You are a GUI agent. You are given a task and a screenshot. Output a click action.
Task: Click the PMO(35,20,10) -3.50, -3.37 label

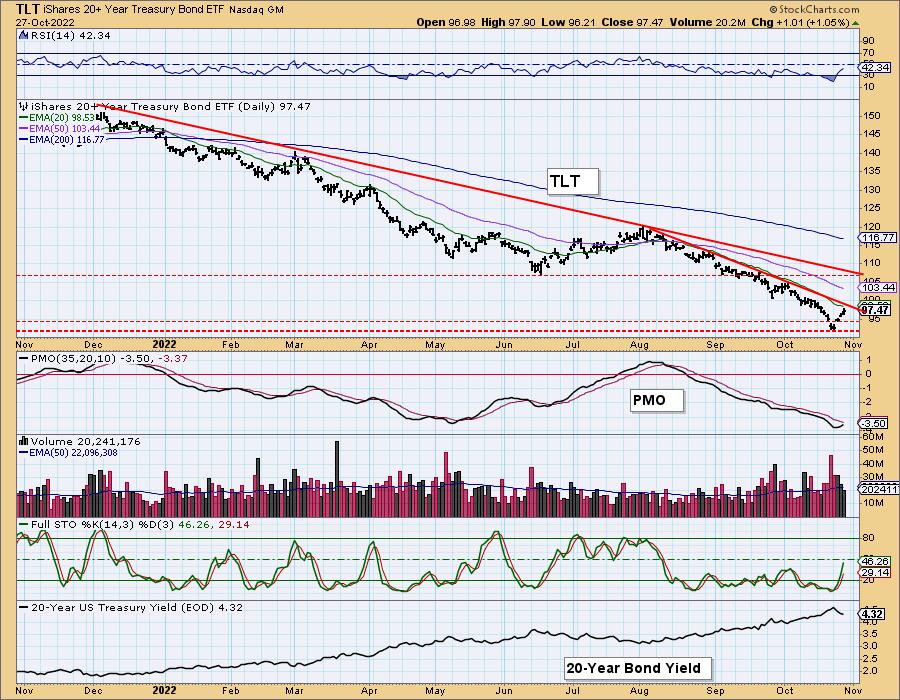(x=109, y=358)
